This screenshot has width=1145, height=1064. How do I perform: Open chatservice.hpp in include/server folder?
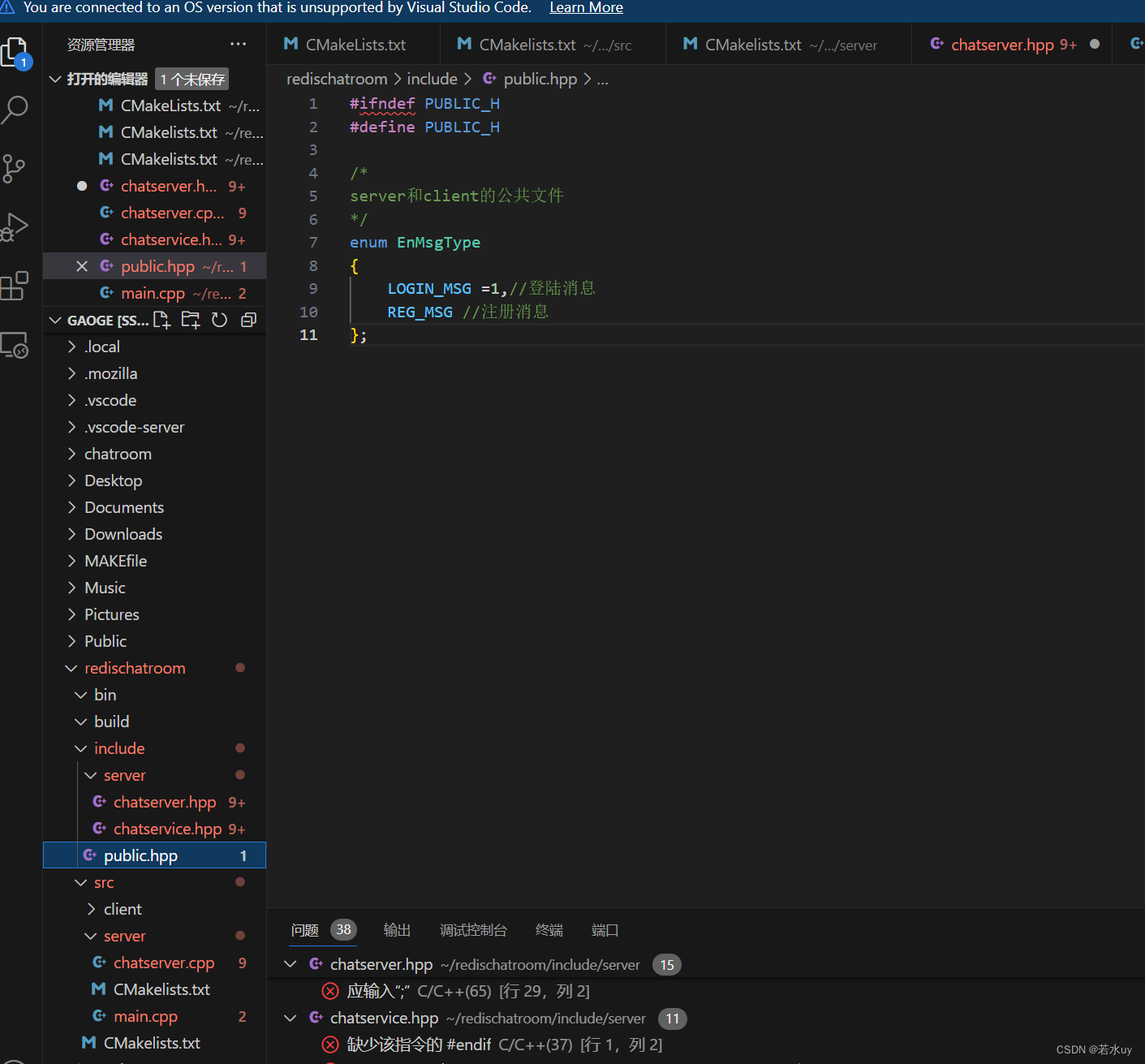[x=154, y=829]
